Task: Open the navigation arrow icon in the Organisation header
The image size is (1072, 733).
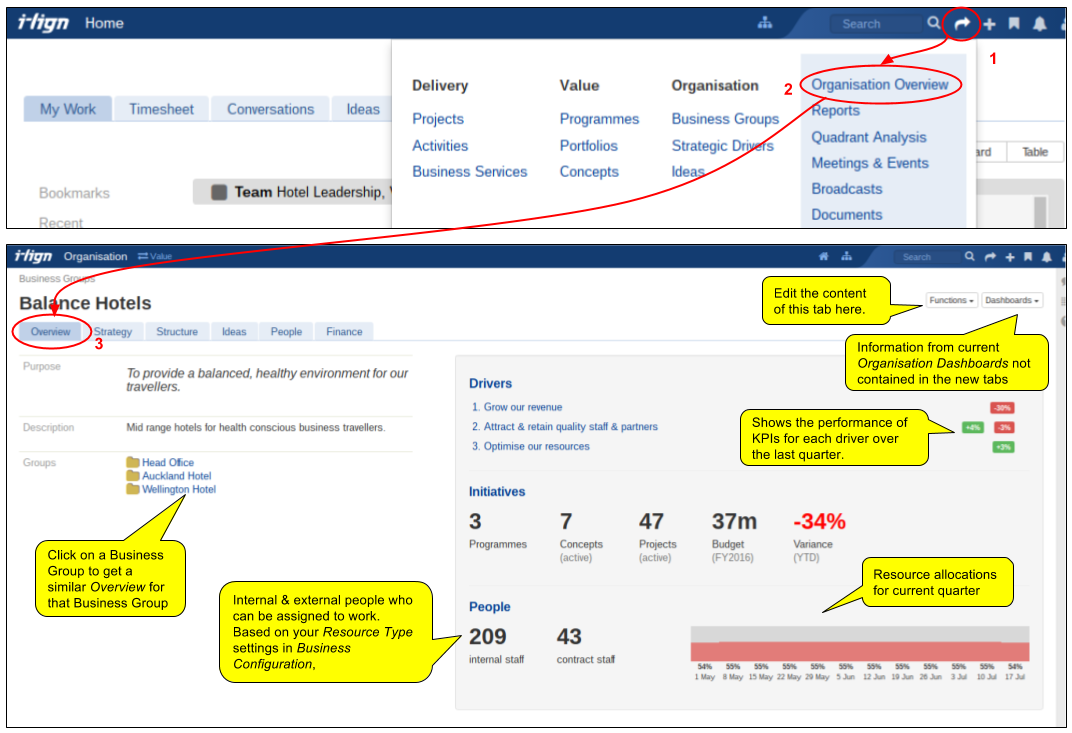Action: pos(990,257)
